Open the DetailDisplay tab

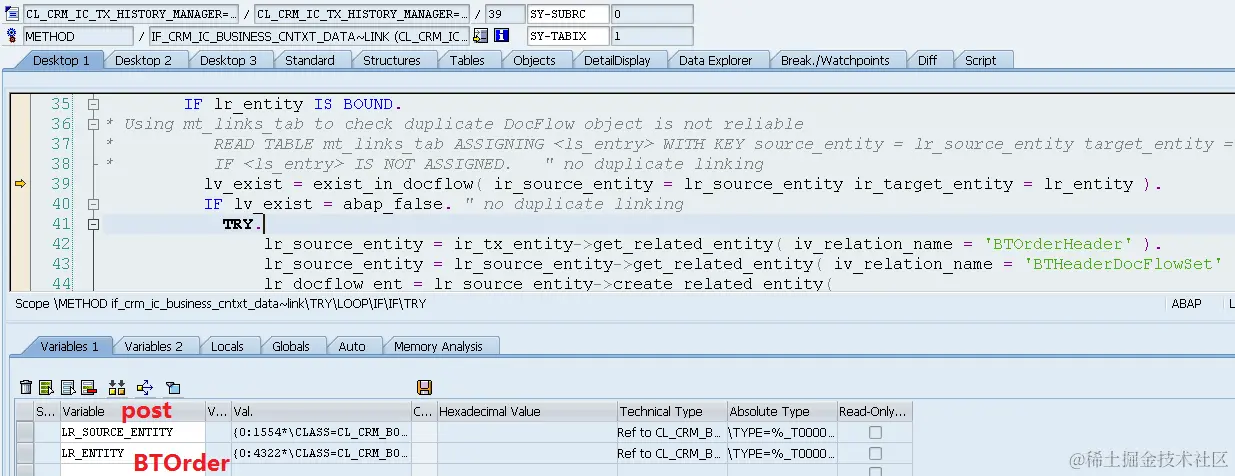(x=617, y=60)
